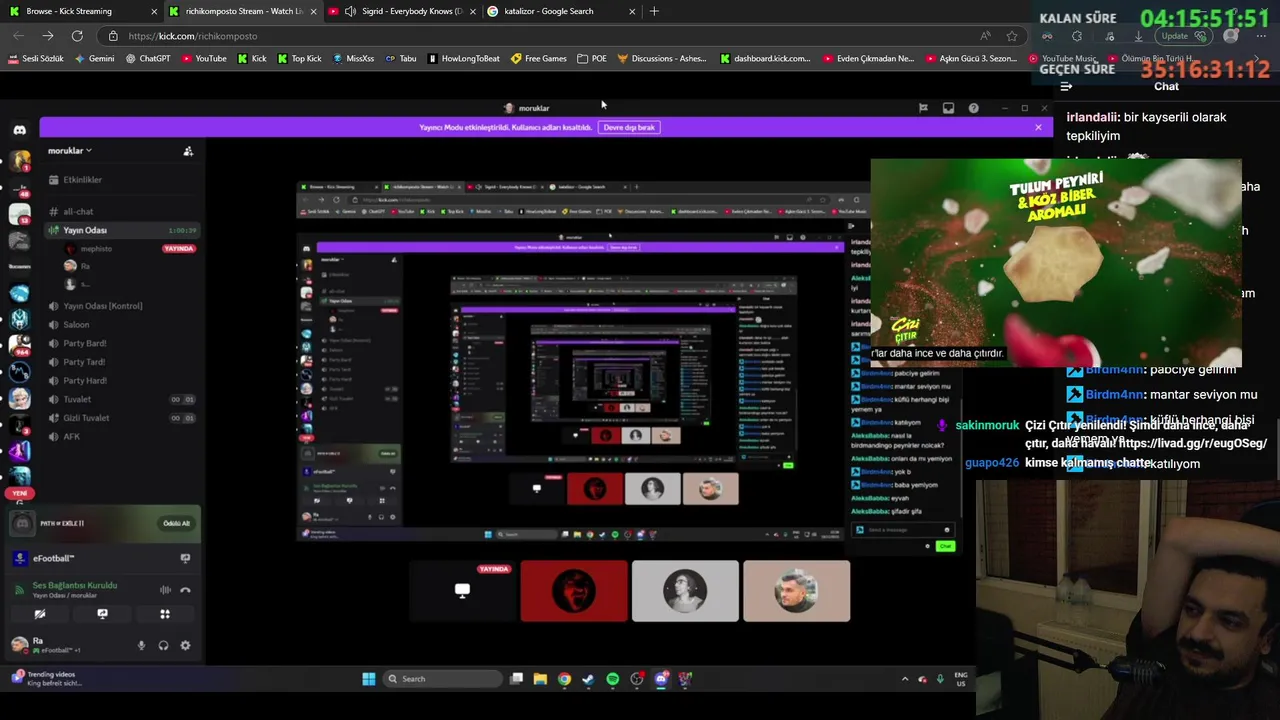This screenshot has height=720, width=1280.
Task: Open the moruklar server dropdown
Action: 70,151
